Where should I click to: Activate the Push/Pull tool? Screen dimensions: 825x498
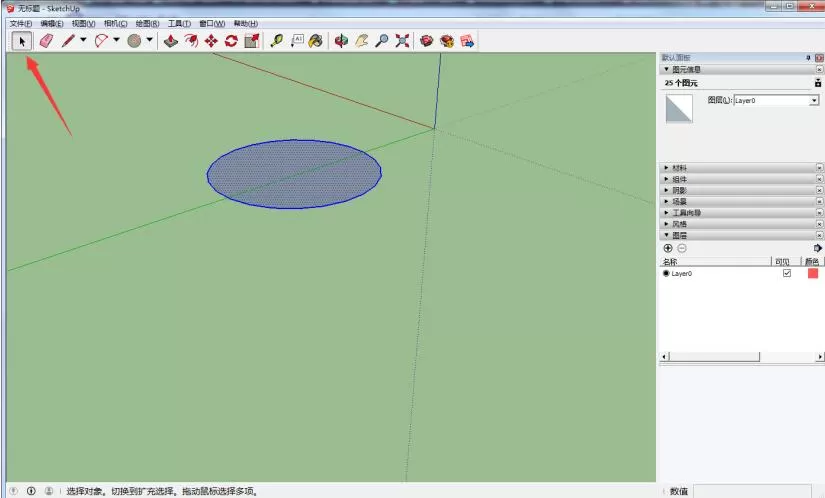point(170,41)
